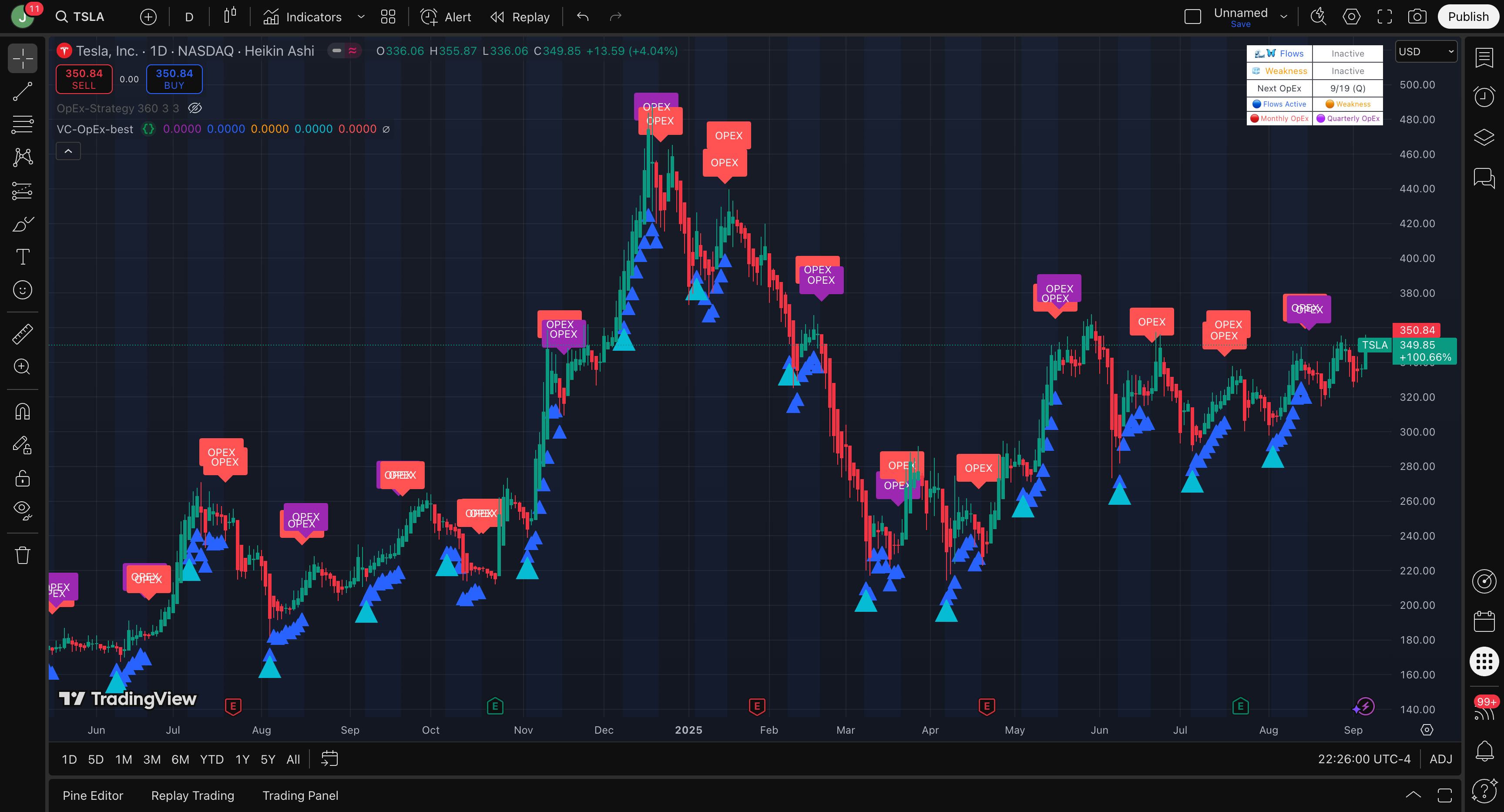The width and height of the screenshot is (1504, 812).
Task: Open the Unnamed layout dropdown arrow
Action: click(x=1284, y=17)
